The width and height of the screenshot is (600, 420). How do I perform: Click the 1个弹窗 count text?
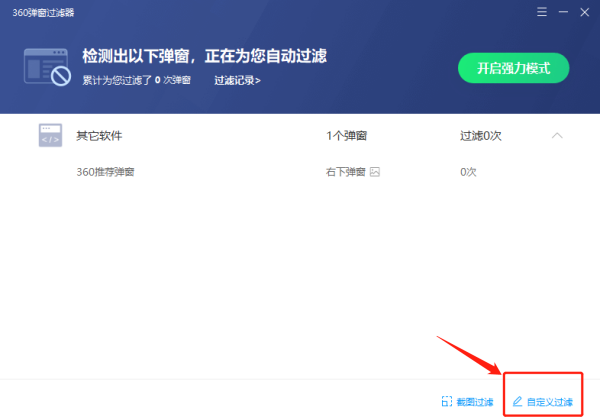click(346, 136)
